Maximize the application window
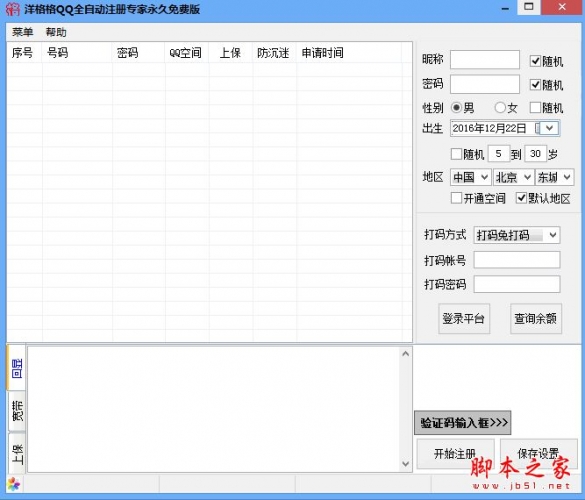 point(529,7)
